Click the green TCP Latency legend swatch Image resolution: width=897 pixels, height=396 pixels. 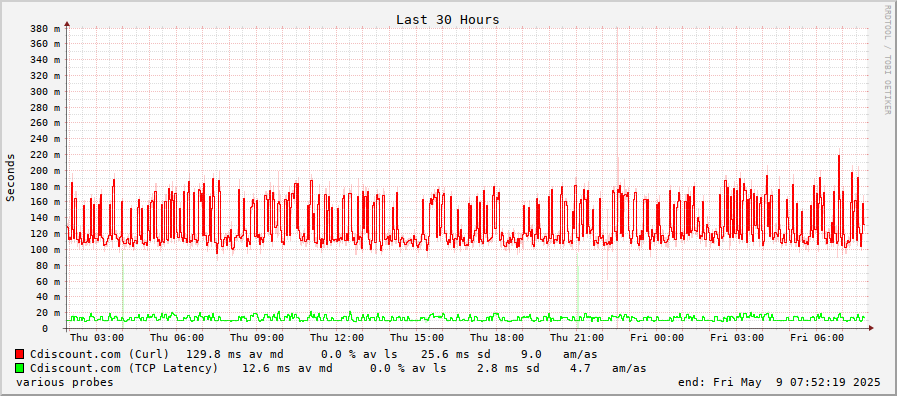(x=19, y=368)
